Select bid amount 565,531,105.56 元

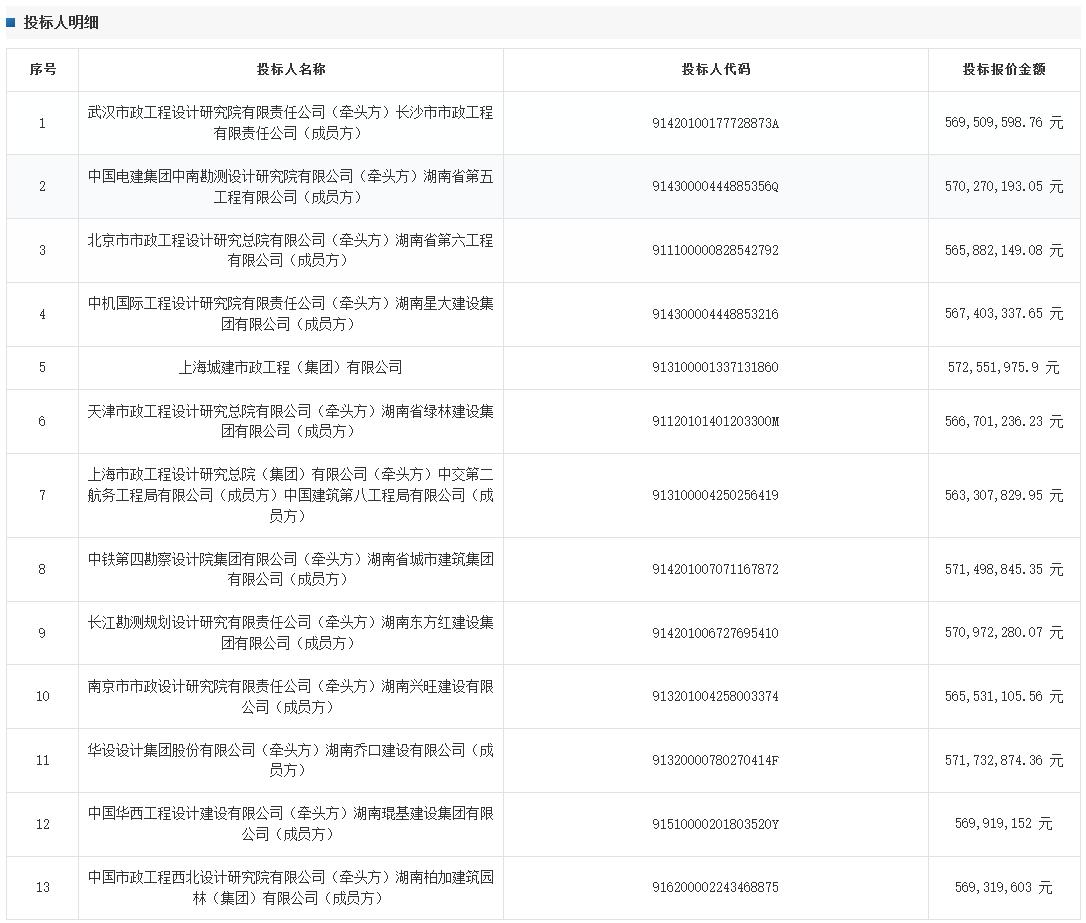(1004, 696)
